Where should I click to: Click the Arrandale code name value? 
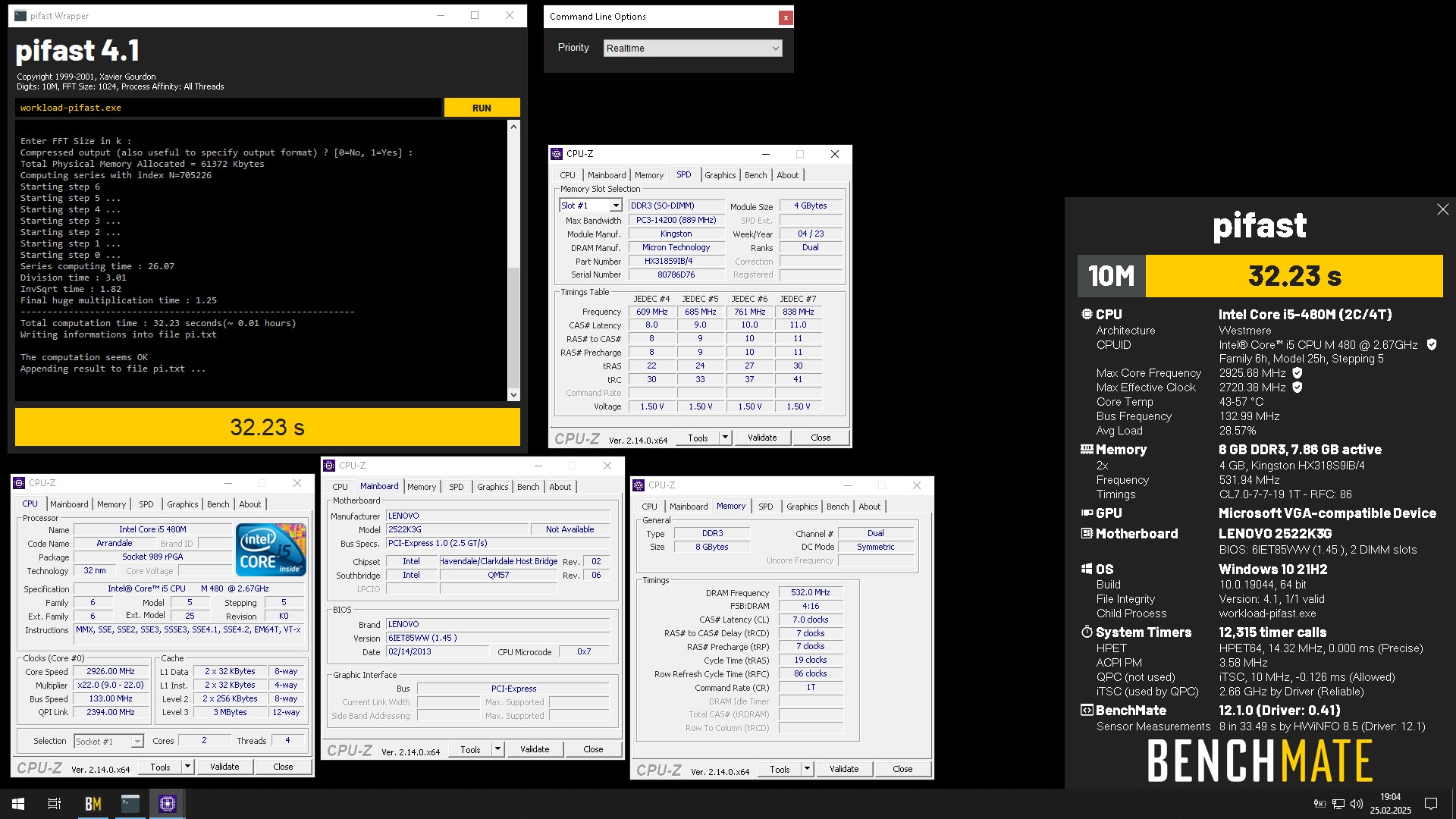pos(115,543)
